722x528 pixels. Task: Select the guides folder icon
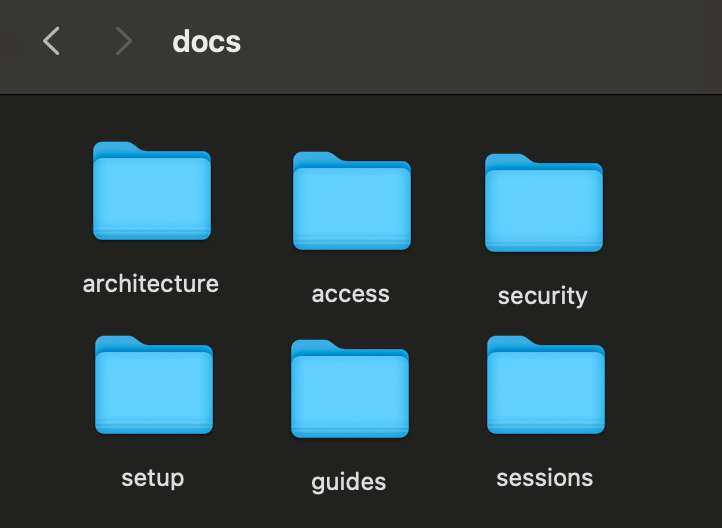[349, 389]
